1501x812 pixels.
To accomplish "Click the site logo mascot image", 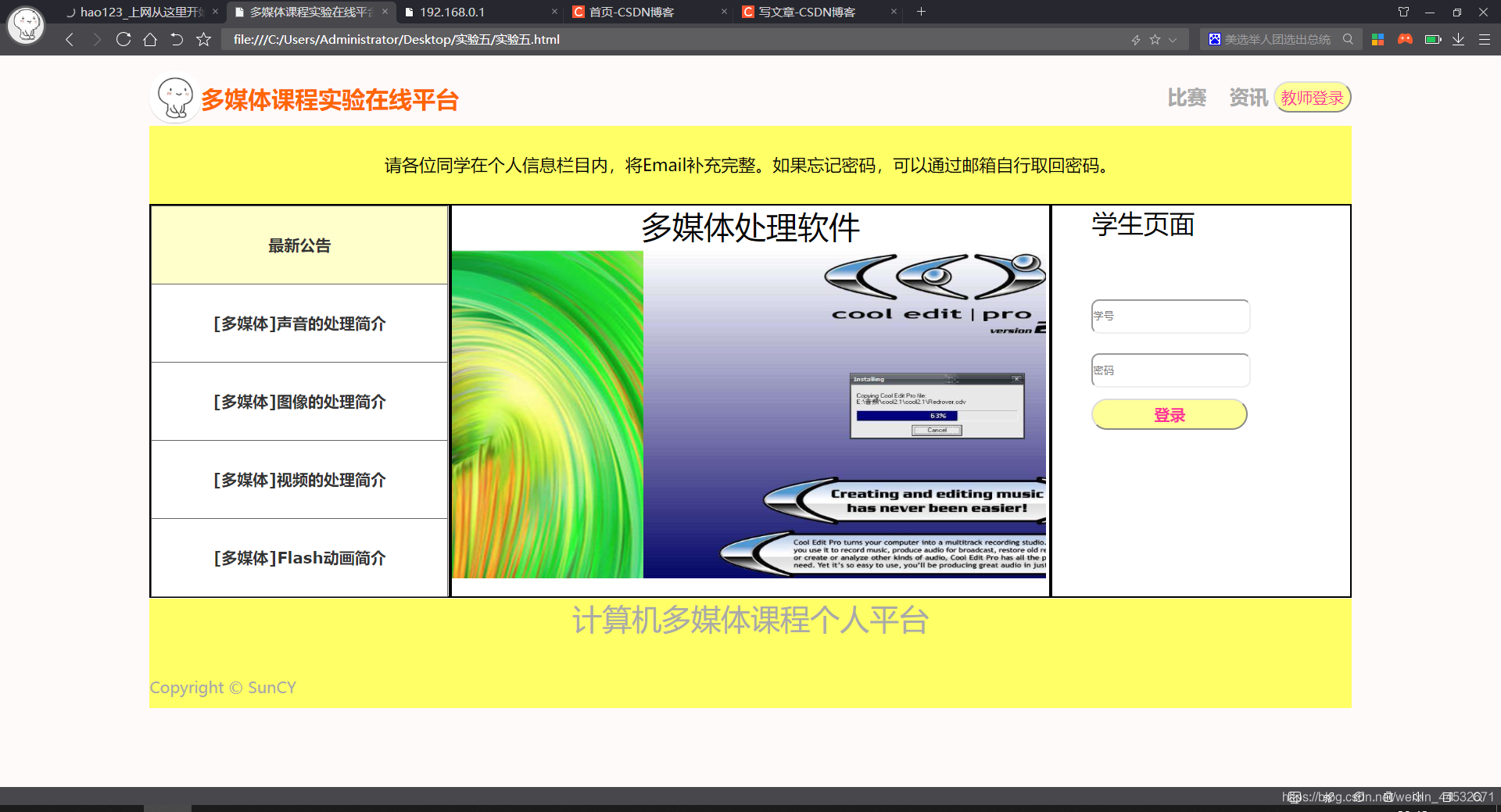I will (x=174, y=98).
